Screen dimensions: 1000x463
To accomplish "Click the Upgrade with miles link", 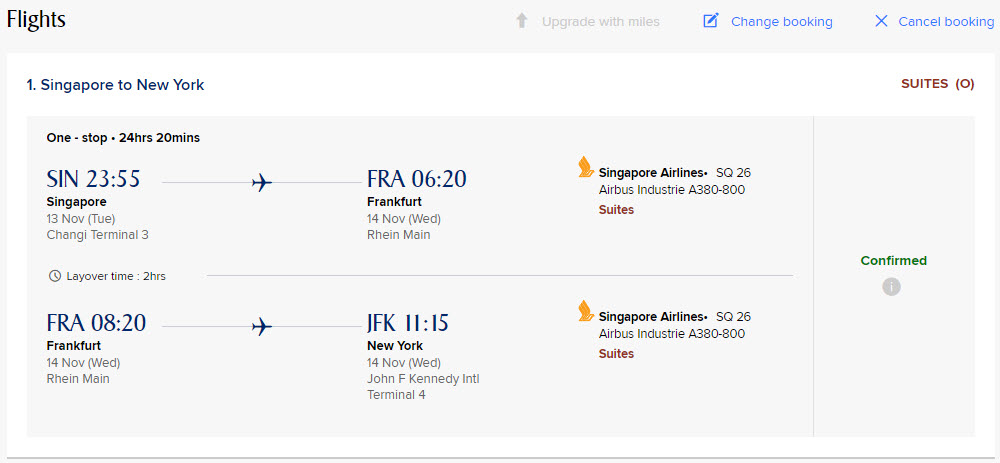I will click(600, 22).
